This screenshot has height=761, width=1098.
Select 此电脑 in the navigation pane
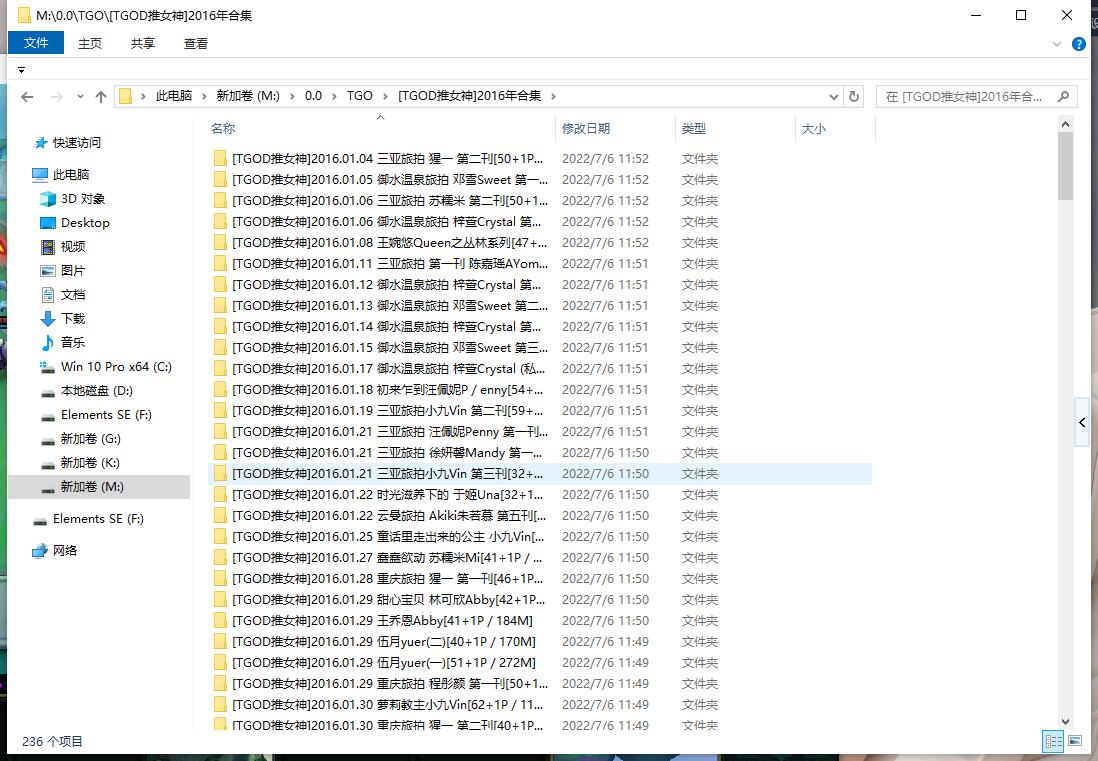pos(71,174)
